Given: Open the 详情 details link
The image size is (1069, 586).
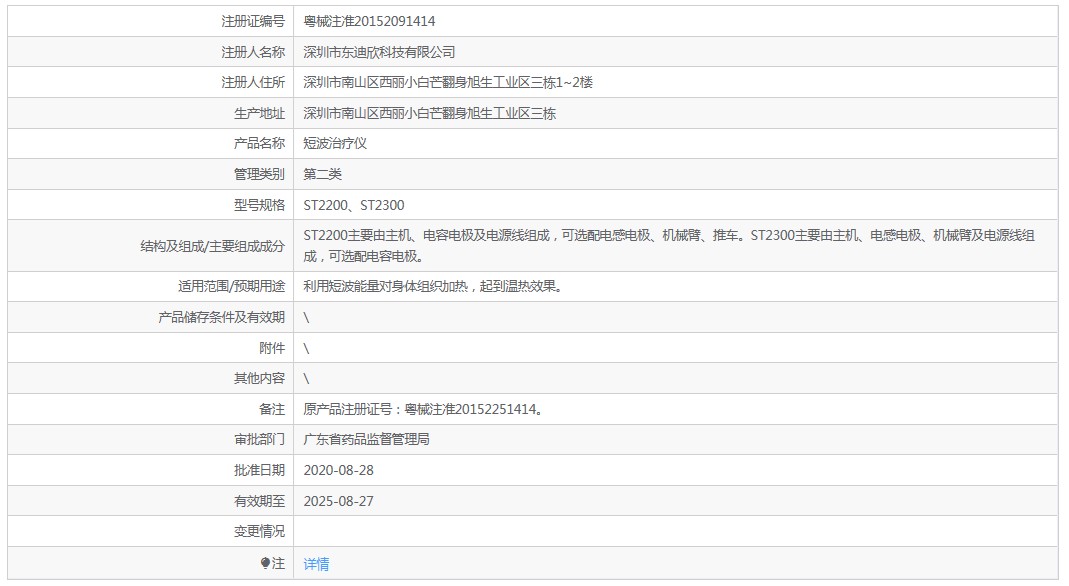Looking at the screenshot, I should [316, 564].
